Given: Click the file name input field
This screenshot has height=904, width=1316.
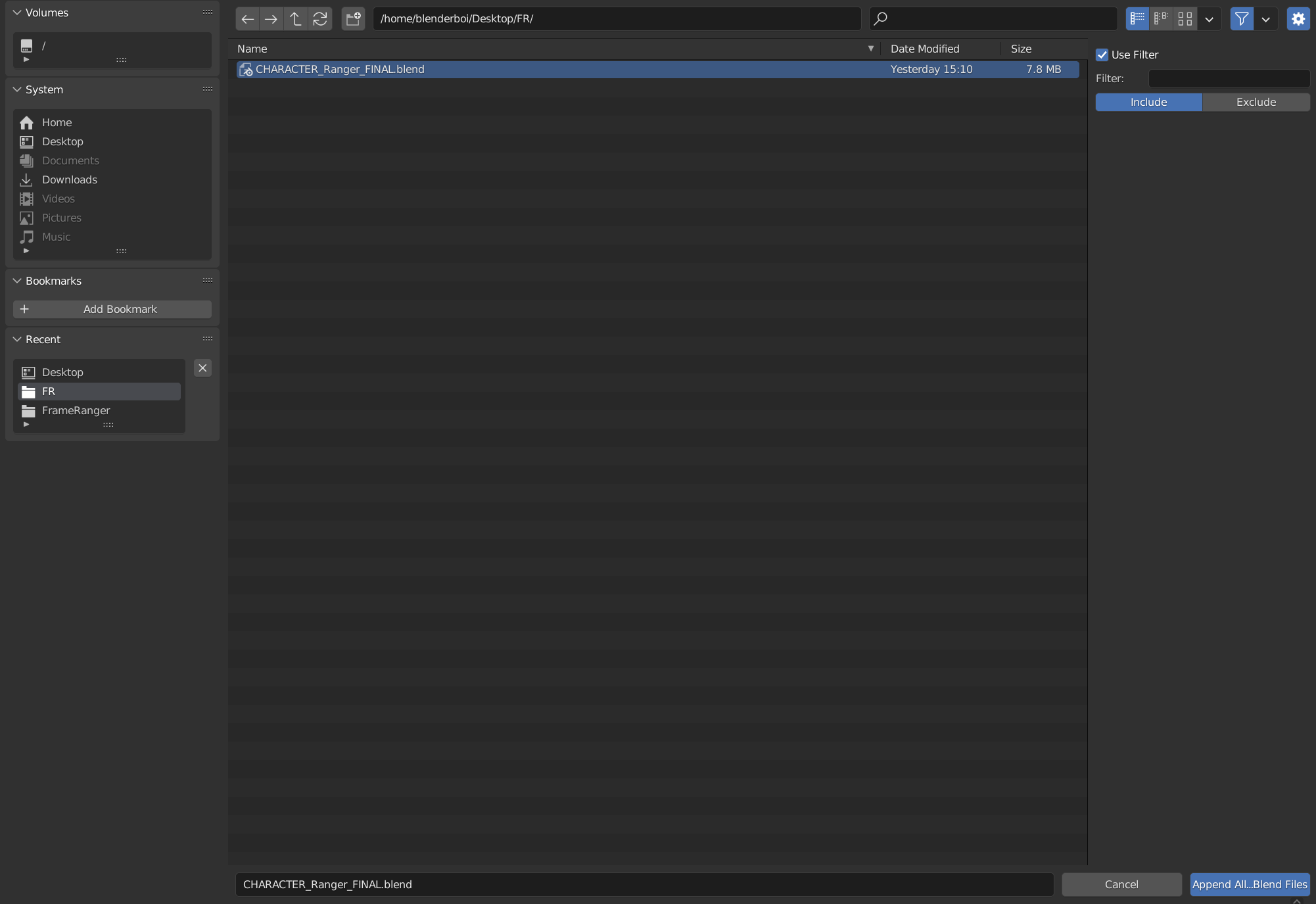Looking at the screenshot, I should coord(644,884).
